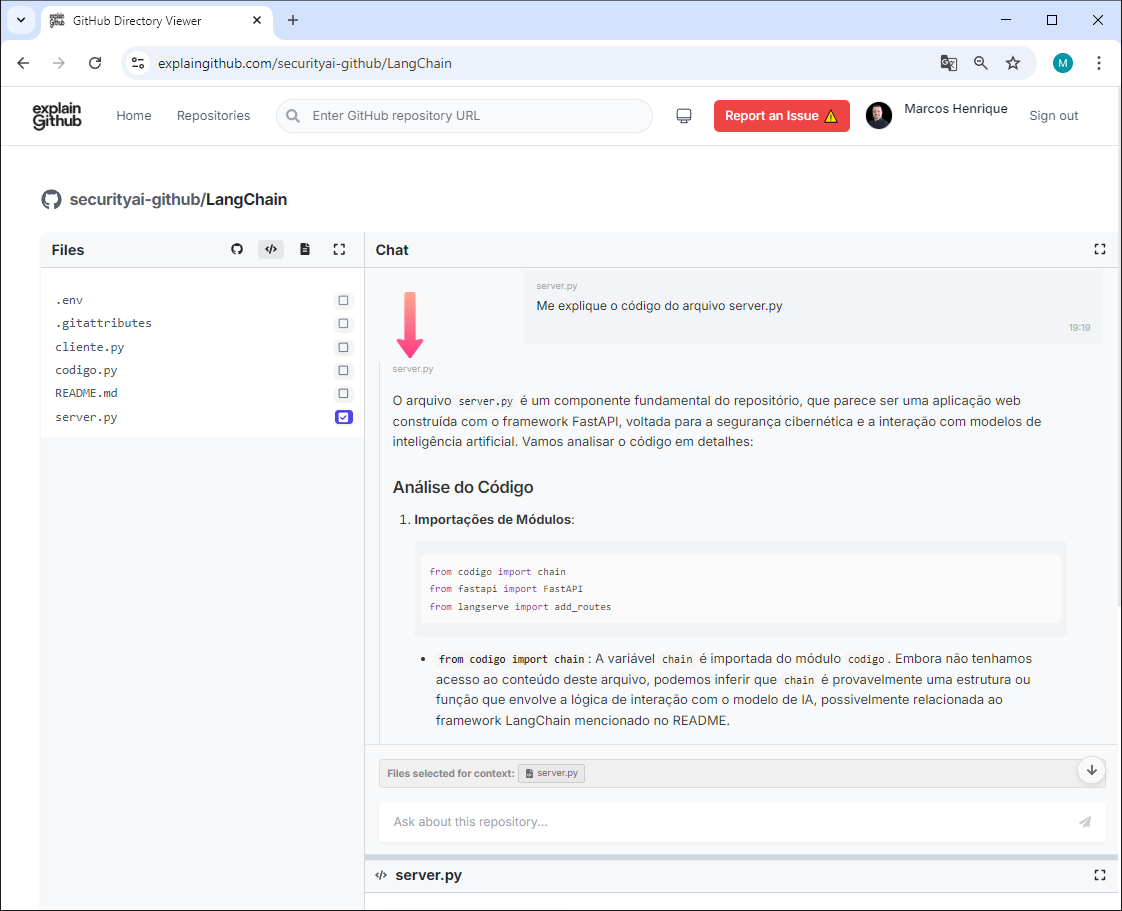The image size is (1122, 911).
Task: Open zoom magnifier icon in address bar
Action: point(980,63)
